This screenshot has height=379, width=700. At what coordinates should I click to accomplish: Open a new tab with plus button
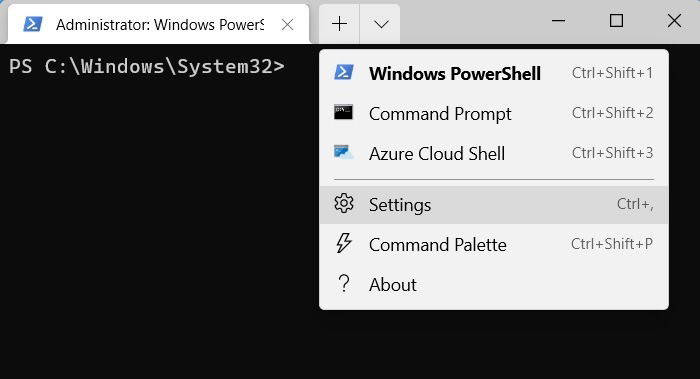339,24
